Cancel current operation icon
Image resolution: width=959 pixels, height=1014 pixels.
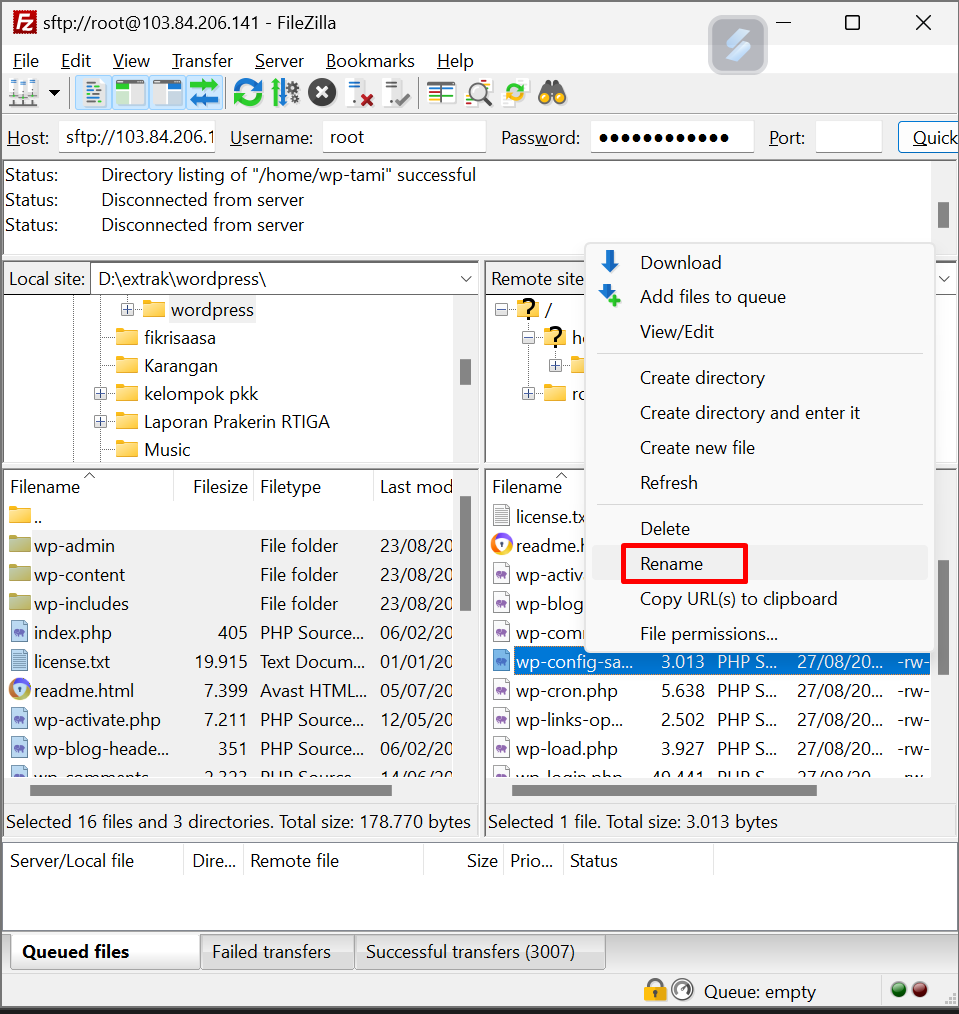click(x=322, y=94)
